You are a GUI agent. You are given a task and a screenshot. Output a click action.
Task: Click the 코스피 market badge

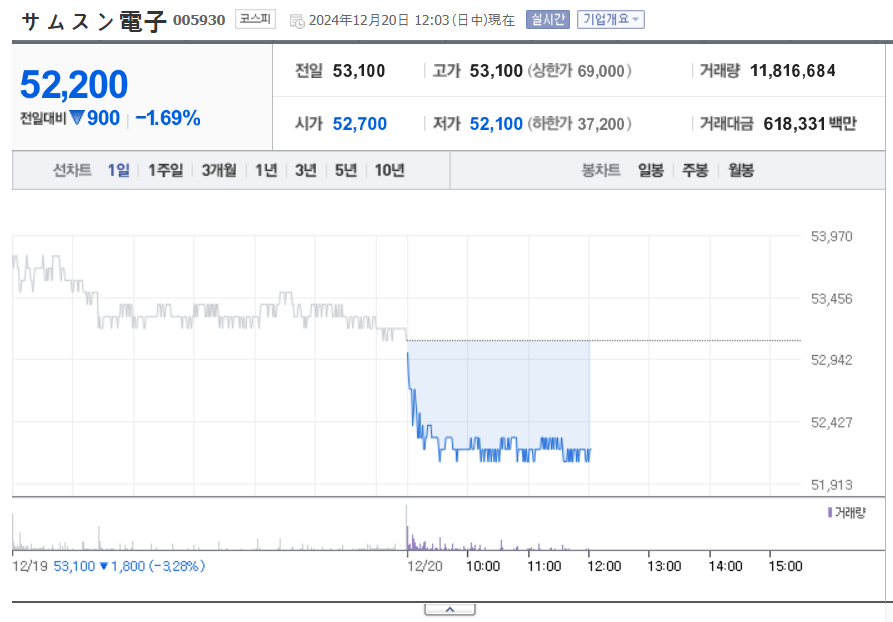[x=255, y=20]
